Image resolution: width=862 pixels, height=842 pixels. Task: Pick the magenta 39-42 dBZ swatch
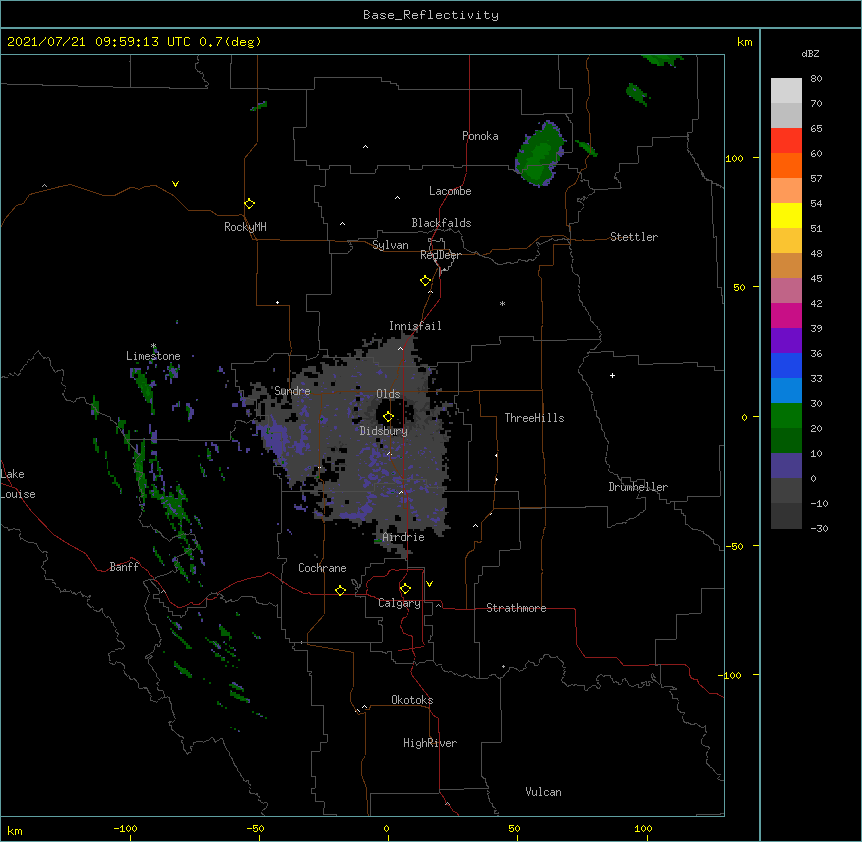[x=786, y=315]
